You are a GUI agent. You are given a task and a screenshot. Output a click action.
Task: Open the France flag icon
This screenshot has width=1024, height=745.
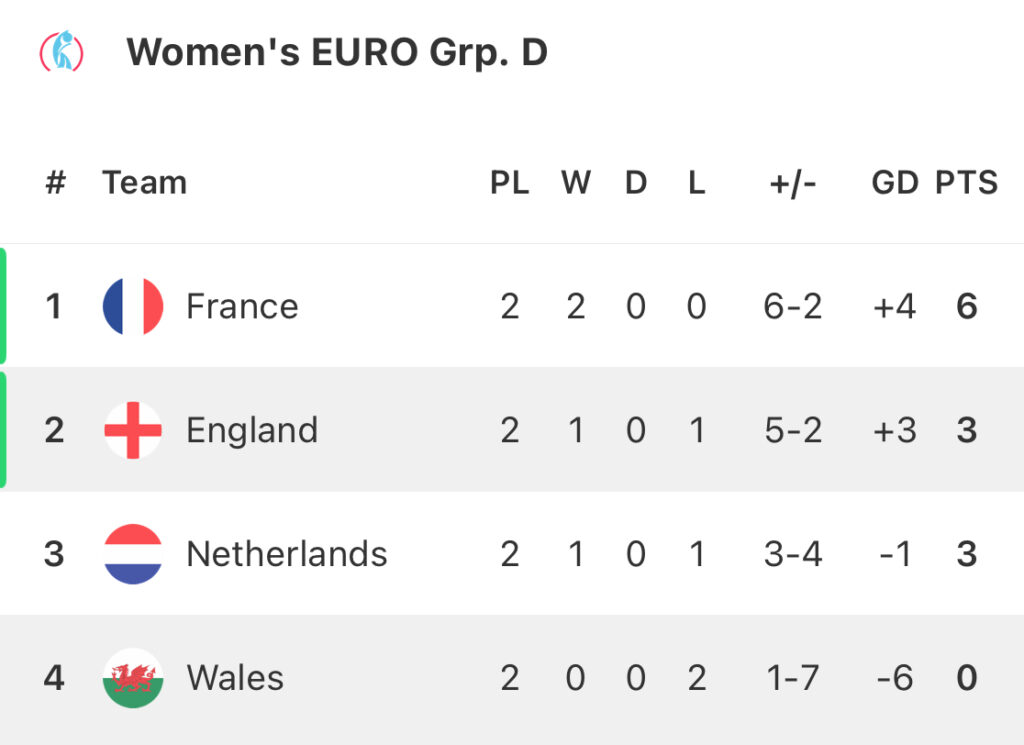click(x=133, y=306)
